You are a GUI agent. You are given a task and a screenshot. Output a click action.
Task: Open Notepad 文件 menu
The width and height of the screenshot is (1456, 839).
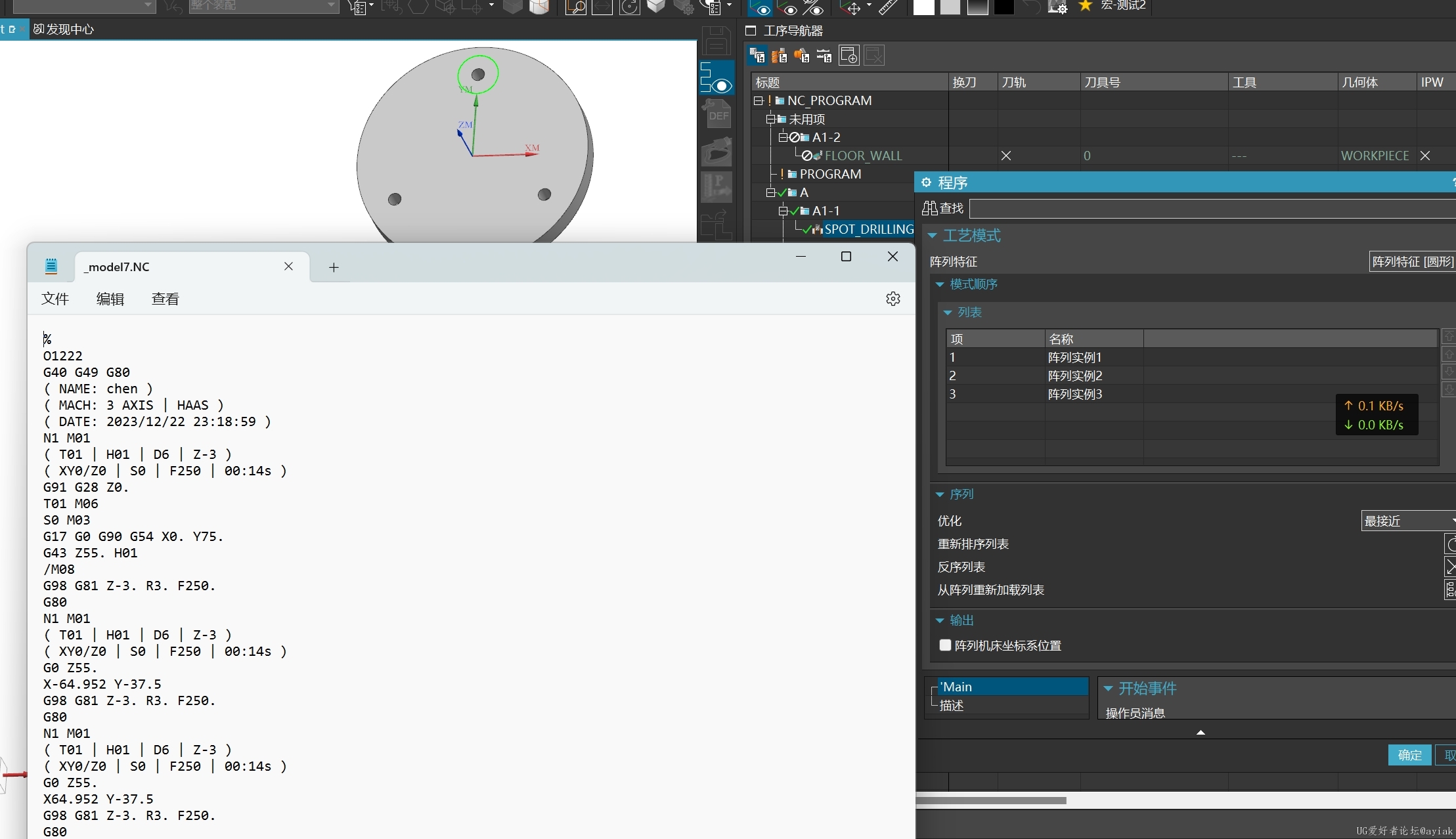(x=55, y=299)
